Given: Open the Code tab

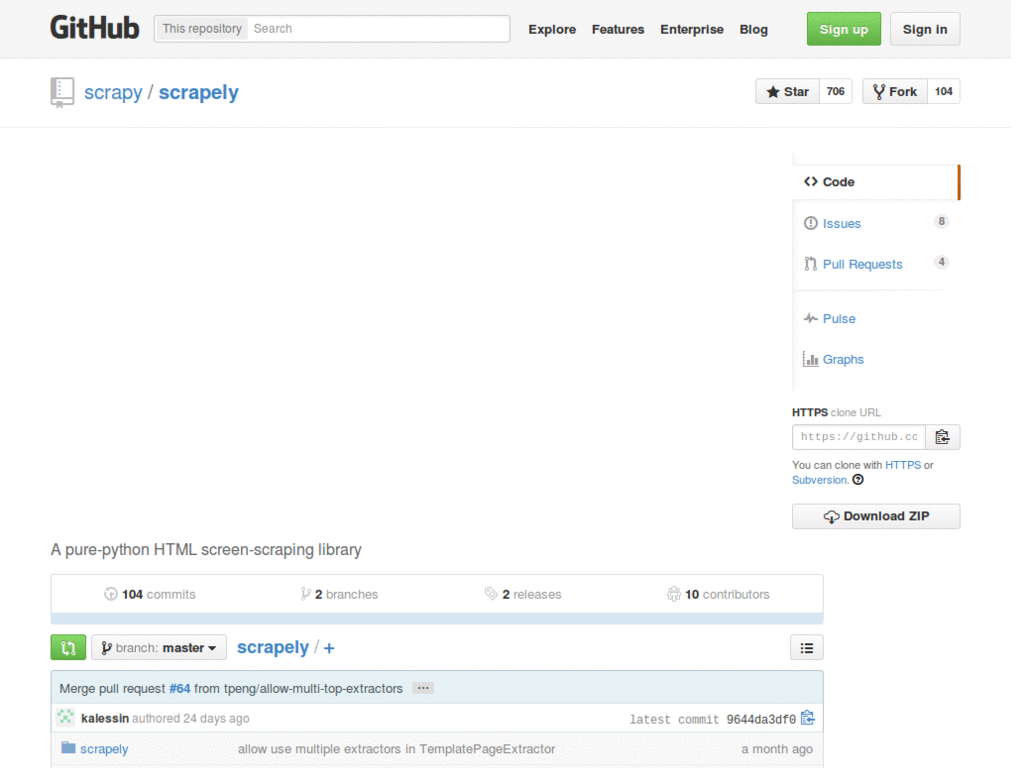Looking at the screenshot, I should point(875,182).
